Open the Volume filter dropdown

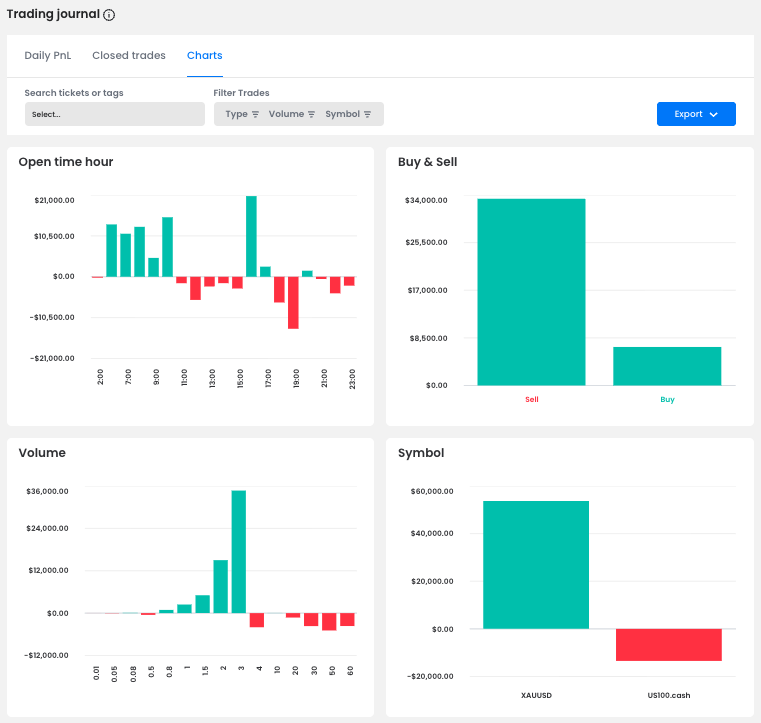tap(292, 114)
